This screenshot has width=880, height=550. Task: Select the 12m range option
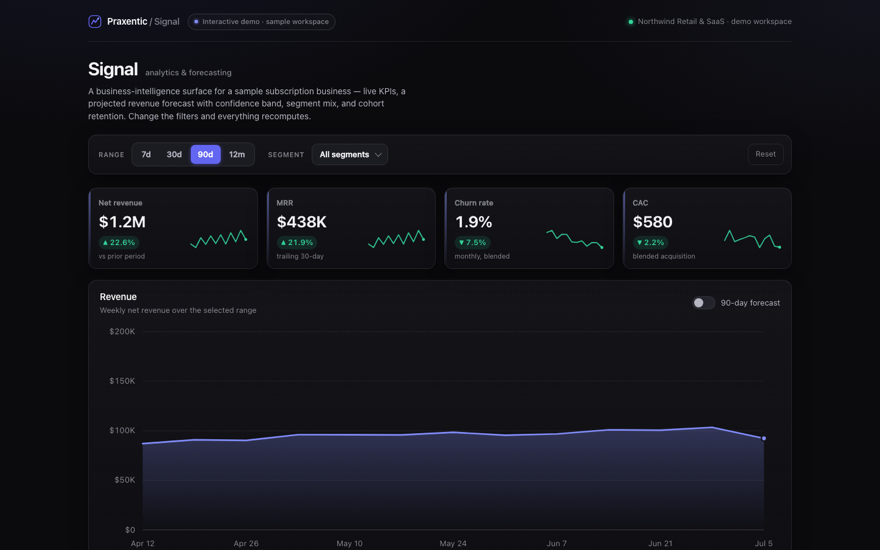pos(237,154)
